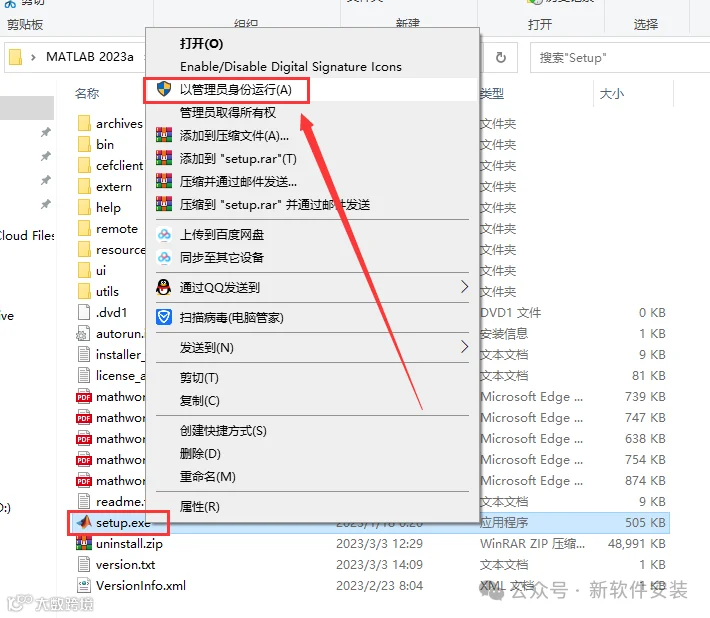The height and width of the screenshot is (618, 710).
Task: Click the MATLAB 2023a breadcrumb
Action: pos(90,57)
